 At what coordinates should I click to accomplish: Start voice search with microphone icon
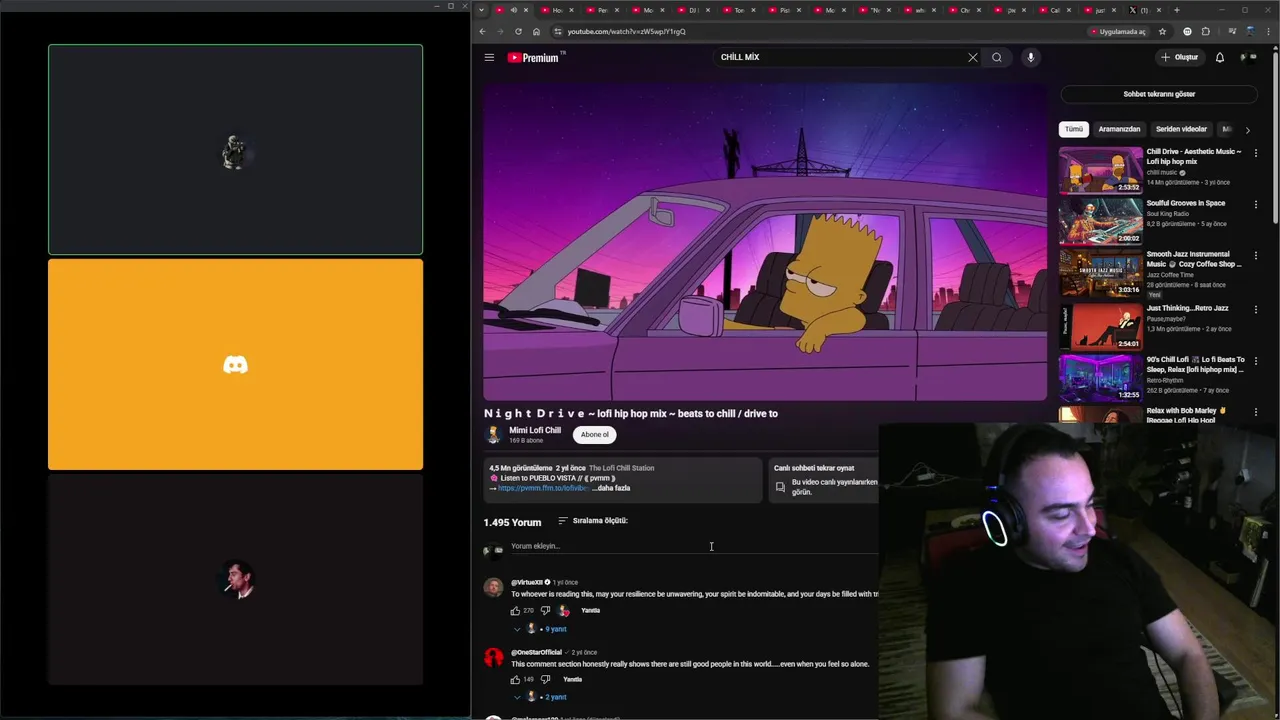1030,57
